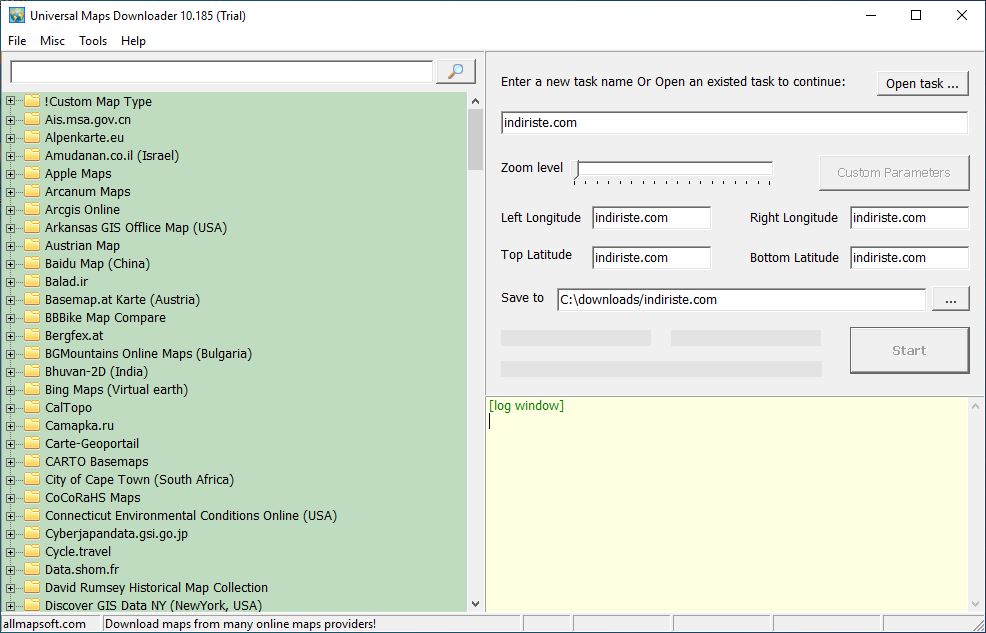Minimize the Universal Maps Downloader window

pos(871,16)
